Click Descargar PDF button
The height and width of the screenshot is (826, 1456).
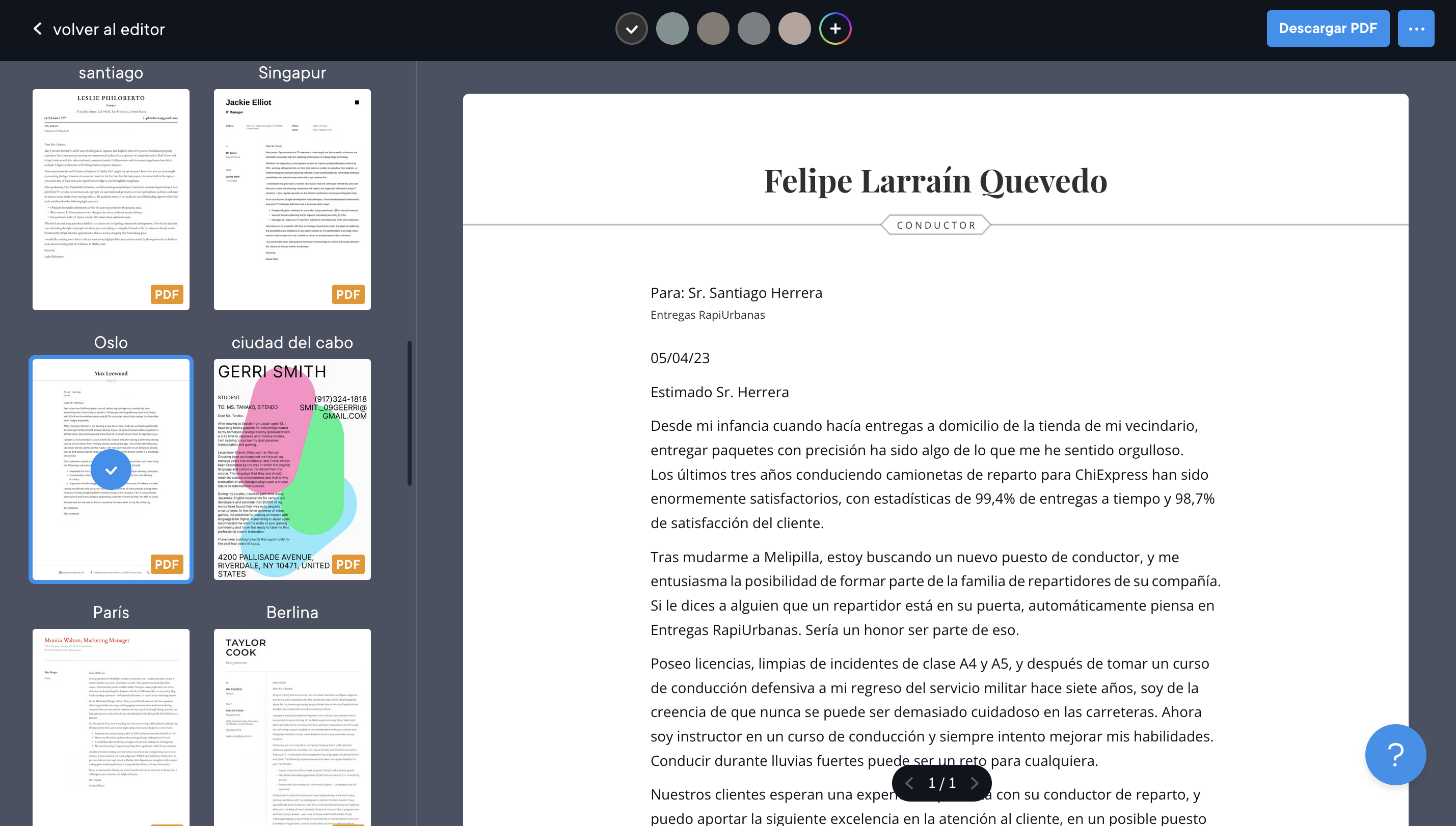(x=1327, y=29)
